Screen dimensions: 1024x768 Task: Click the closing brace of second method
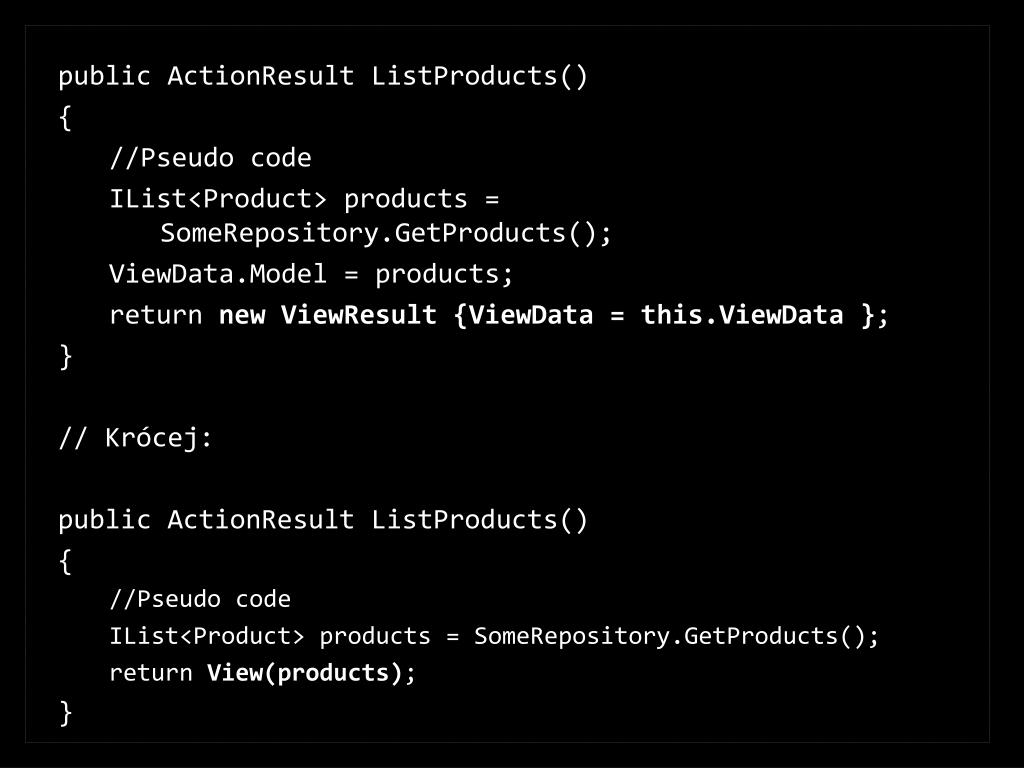pos(65,712)
